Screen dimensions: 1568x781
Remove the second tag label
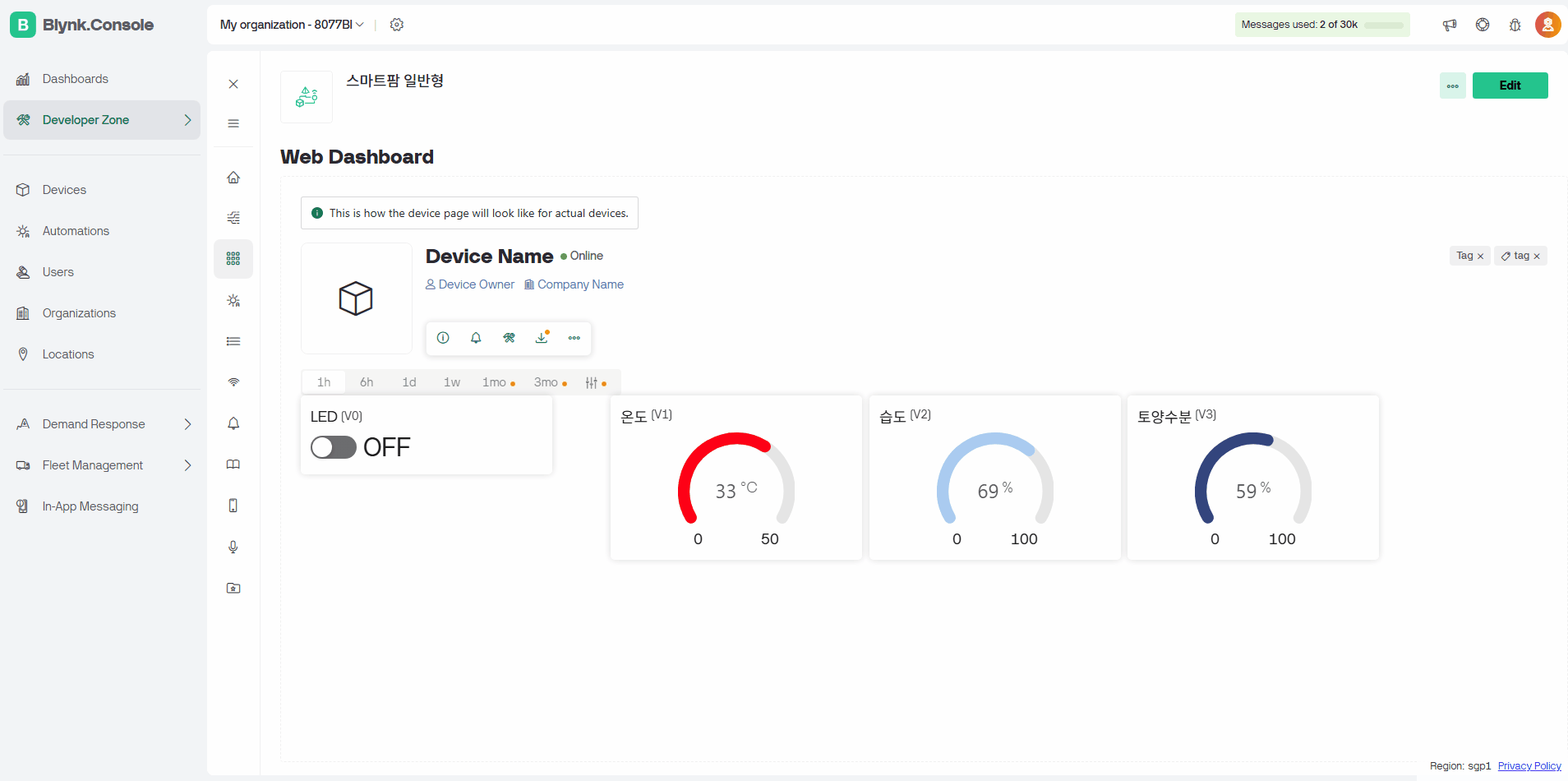1537,256
